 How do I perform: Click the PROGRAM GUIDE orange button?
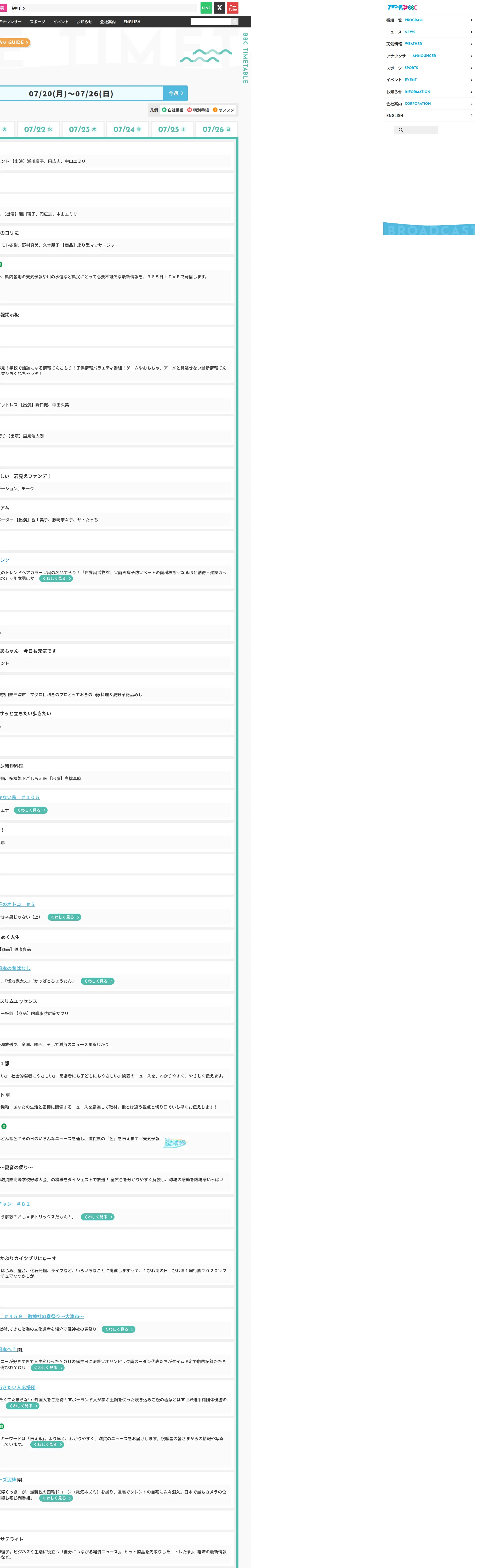(15, 43)
